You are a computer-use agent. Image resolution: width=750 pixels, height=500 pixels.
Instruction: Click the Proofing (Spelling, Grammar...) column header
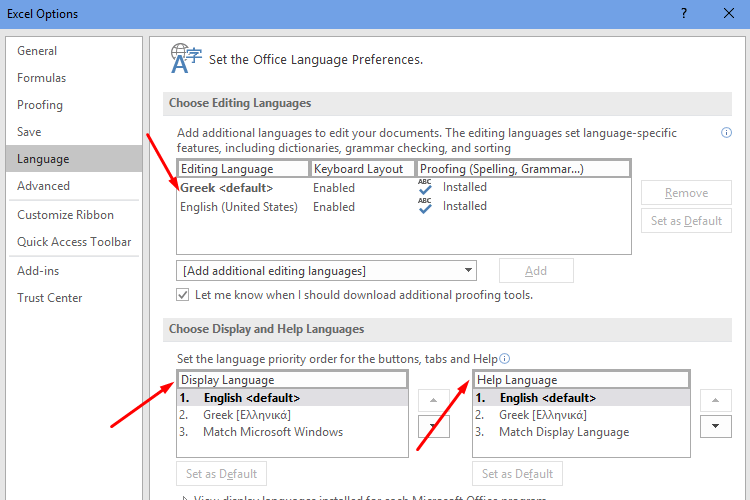(x=523, y=169)
